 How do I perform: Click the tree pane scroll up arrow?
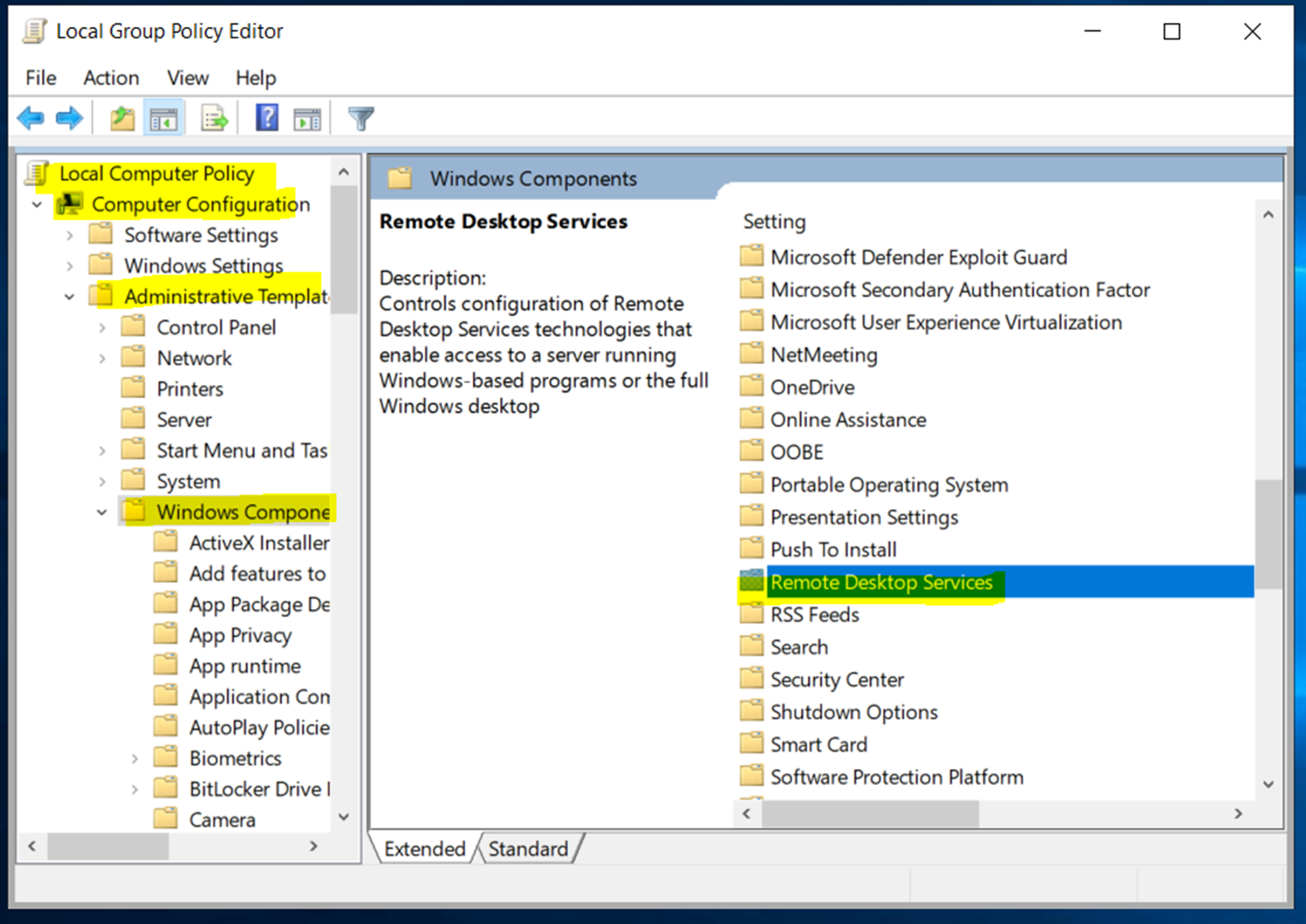344,171
